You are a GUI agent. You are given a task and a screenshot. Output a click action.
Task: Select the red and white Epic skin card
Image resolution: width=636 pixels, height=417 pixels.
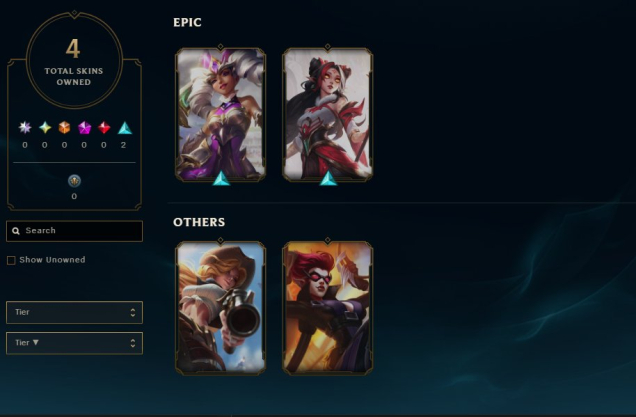(328, 114)
